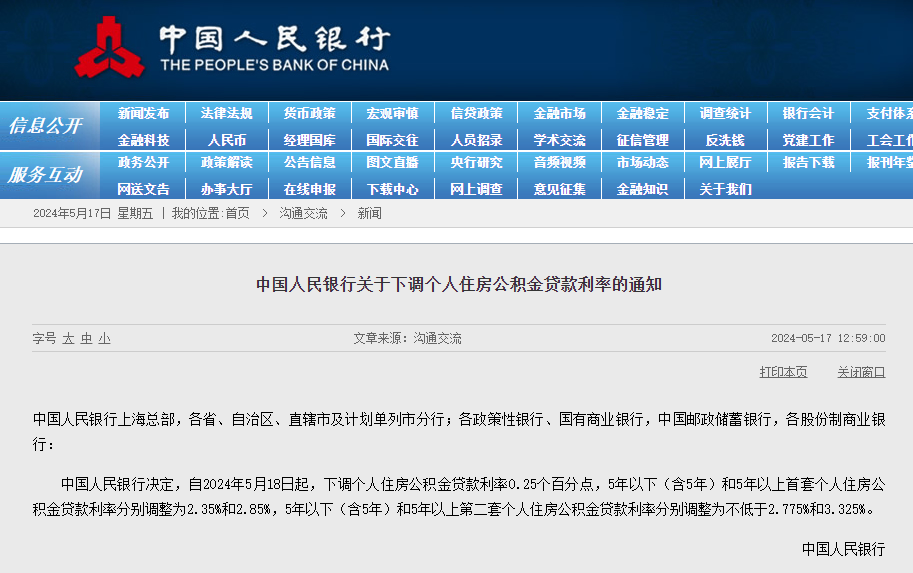The width and height of the screenshot is (913, 573).
Task: Click 关闭窗口 link
Action: pos(861,372)
